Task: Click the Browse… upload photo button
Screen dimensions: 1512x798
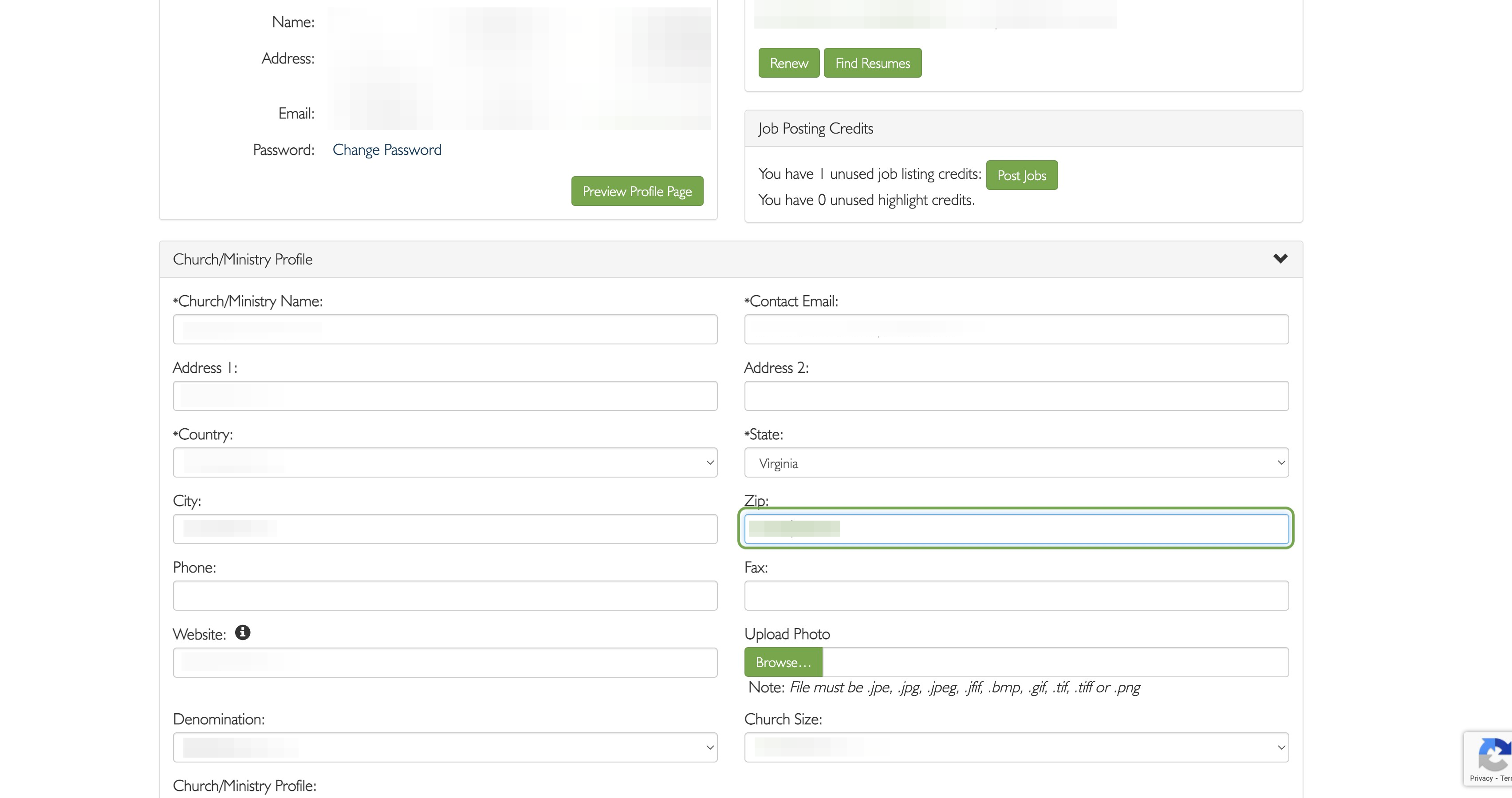Action: [783, 662]
